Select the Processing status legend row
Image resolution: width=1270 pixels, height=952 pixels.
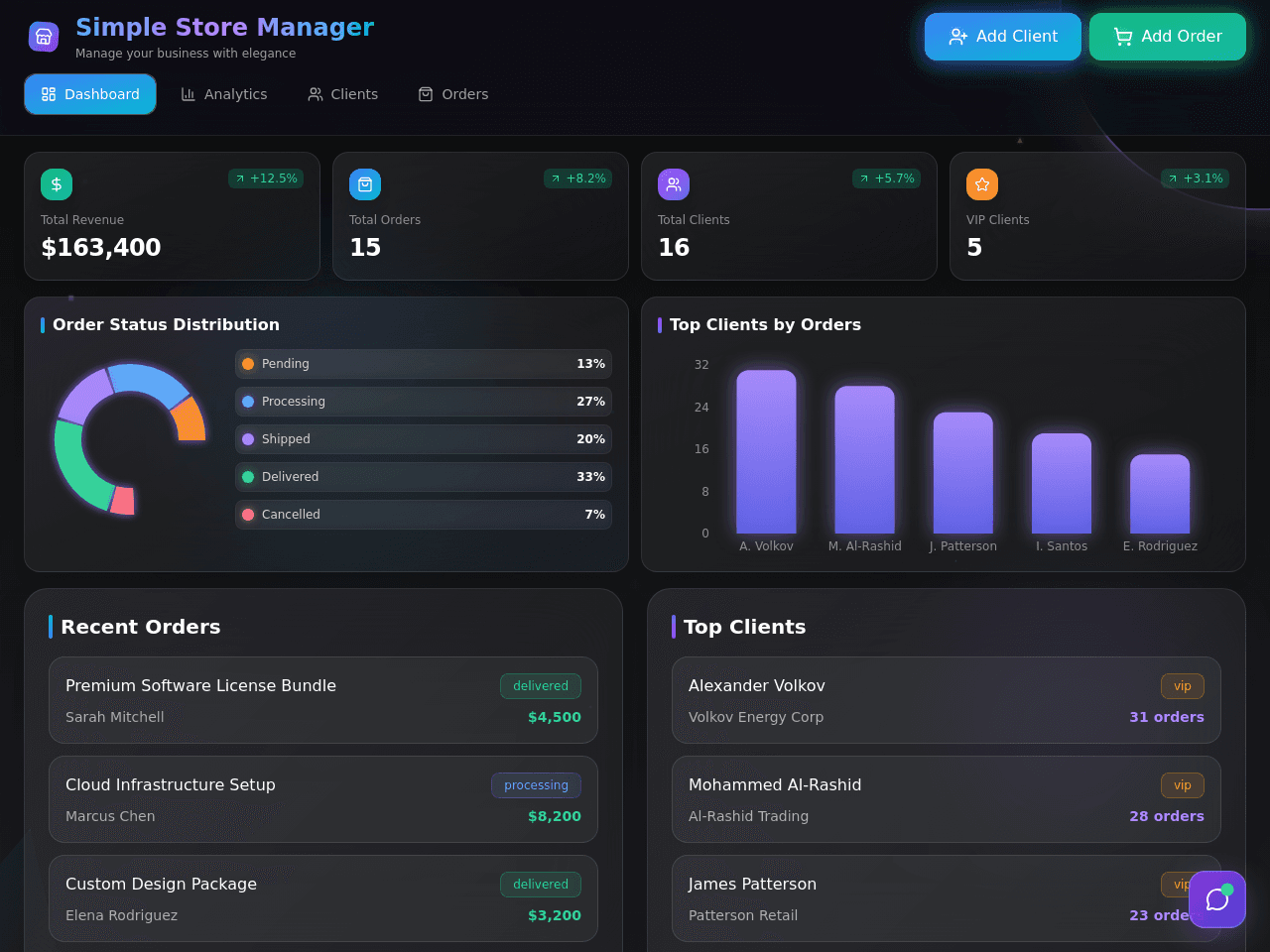424,402
